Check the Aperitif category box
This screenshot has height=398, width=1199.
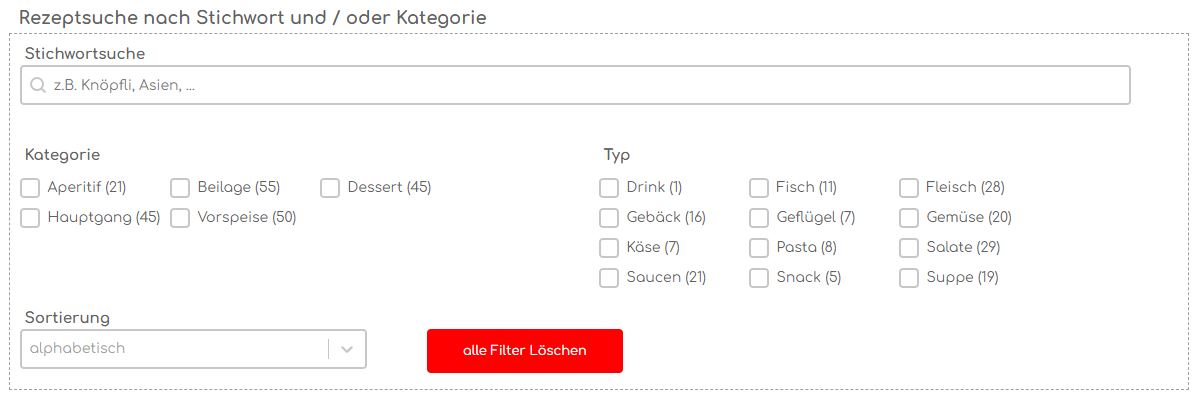point(31,188)
